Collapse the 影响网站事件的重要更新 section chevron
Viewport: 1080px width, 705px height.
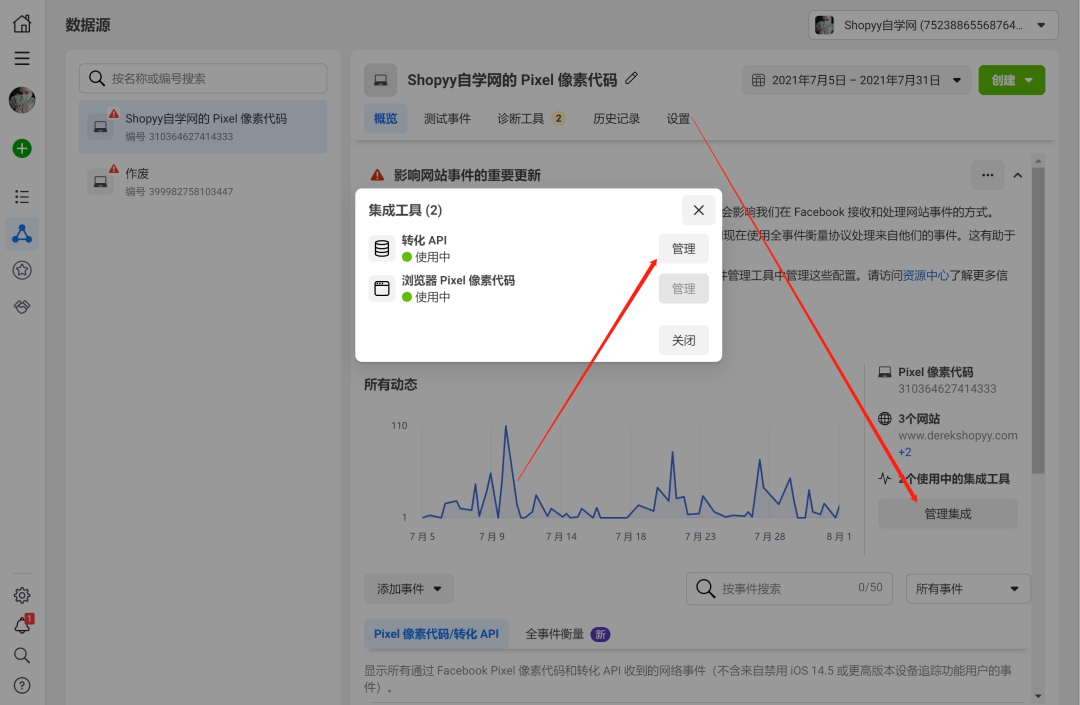point(1018,175)
